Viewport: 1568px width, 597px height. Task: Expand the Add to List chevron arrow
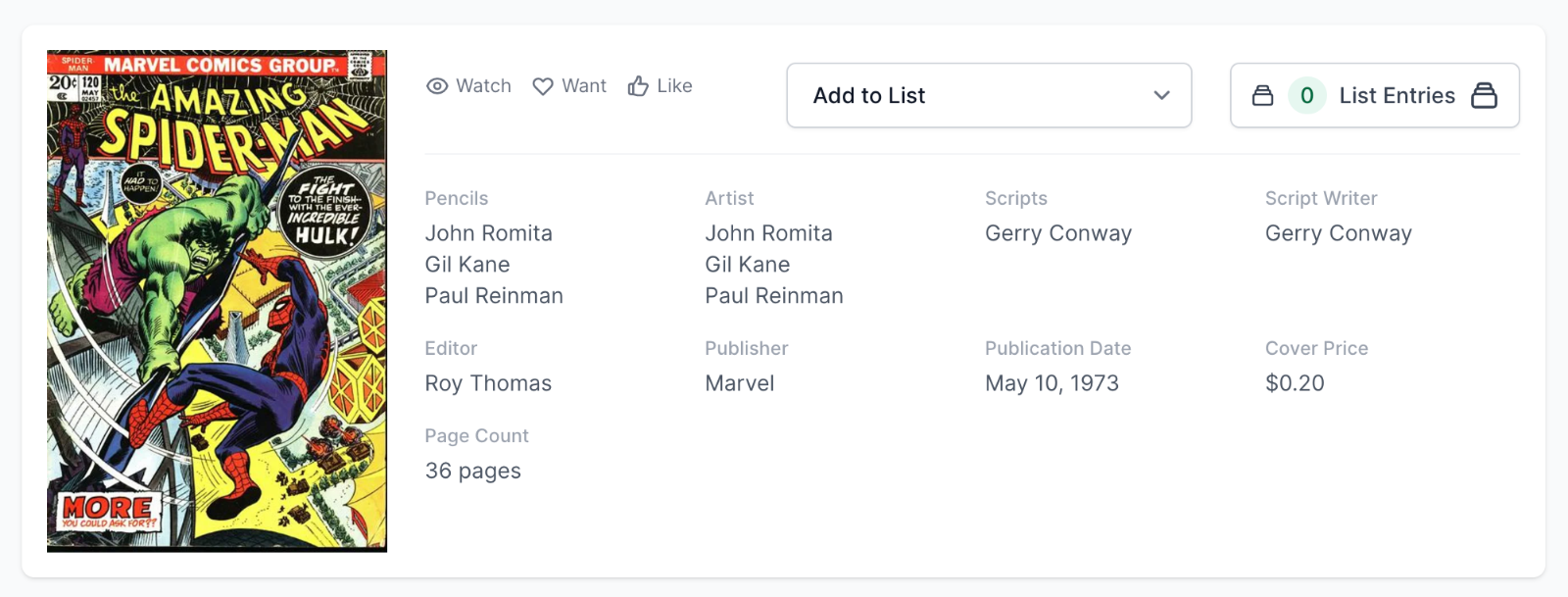click(x=1162, y=95)
